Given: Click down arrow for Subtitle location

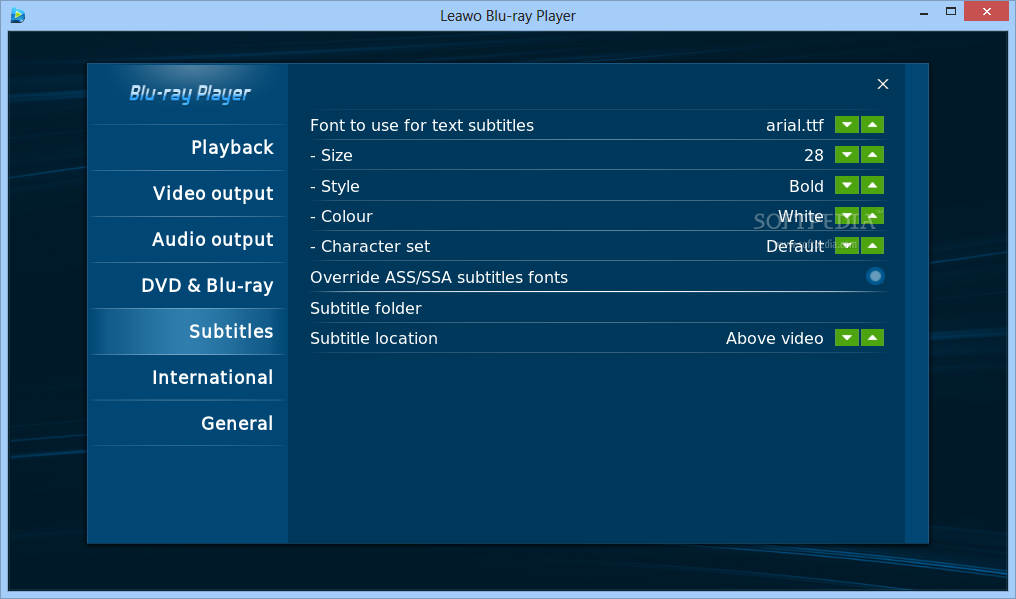Looking at the screenshot, I should point(846,338).
